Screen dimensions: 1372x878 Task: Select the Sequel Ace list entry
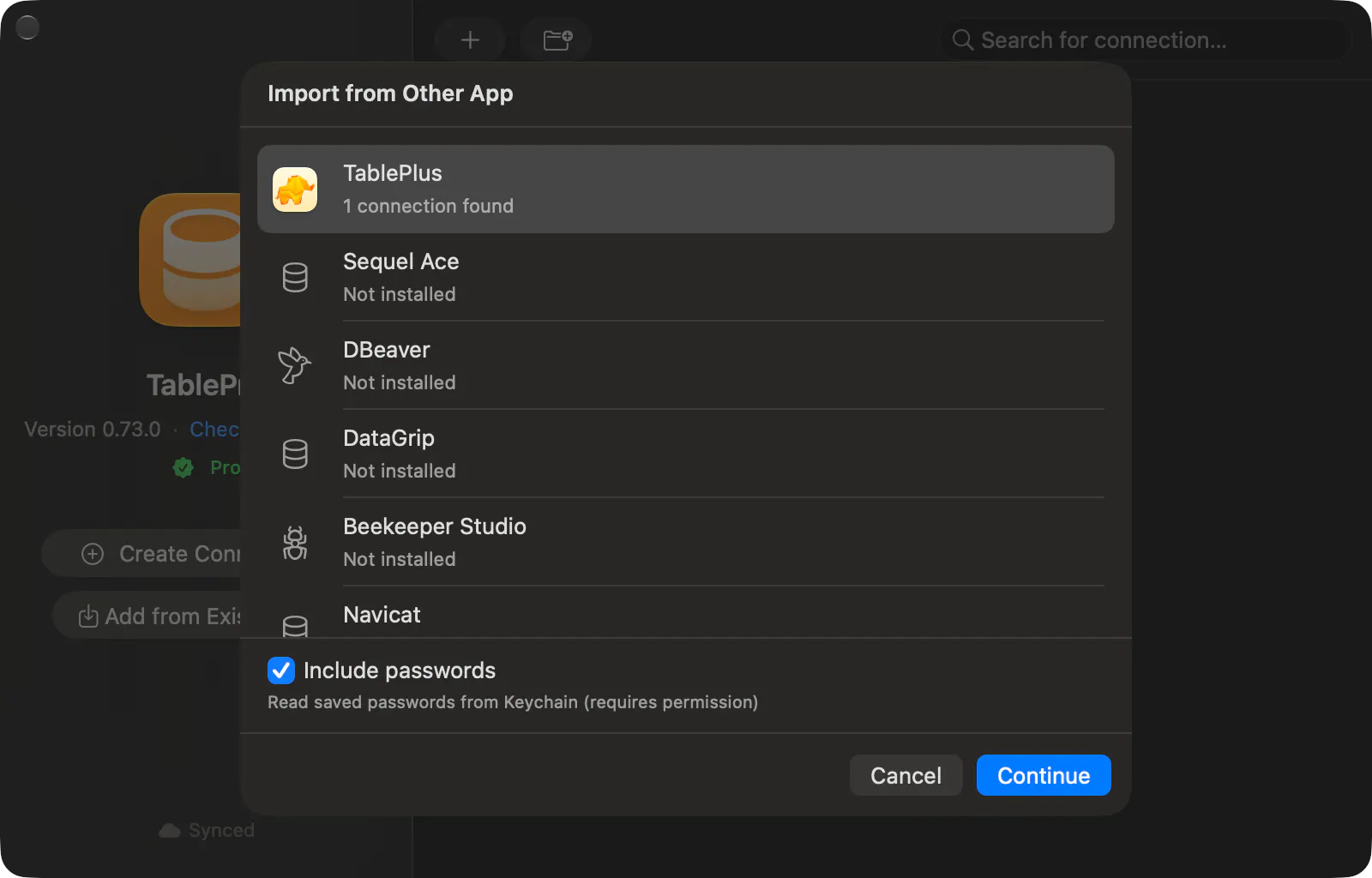686,277
